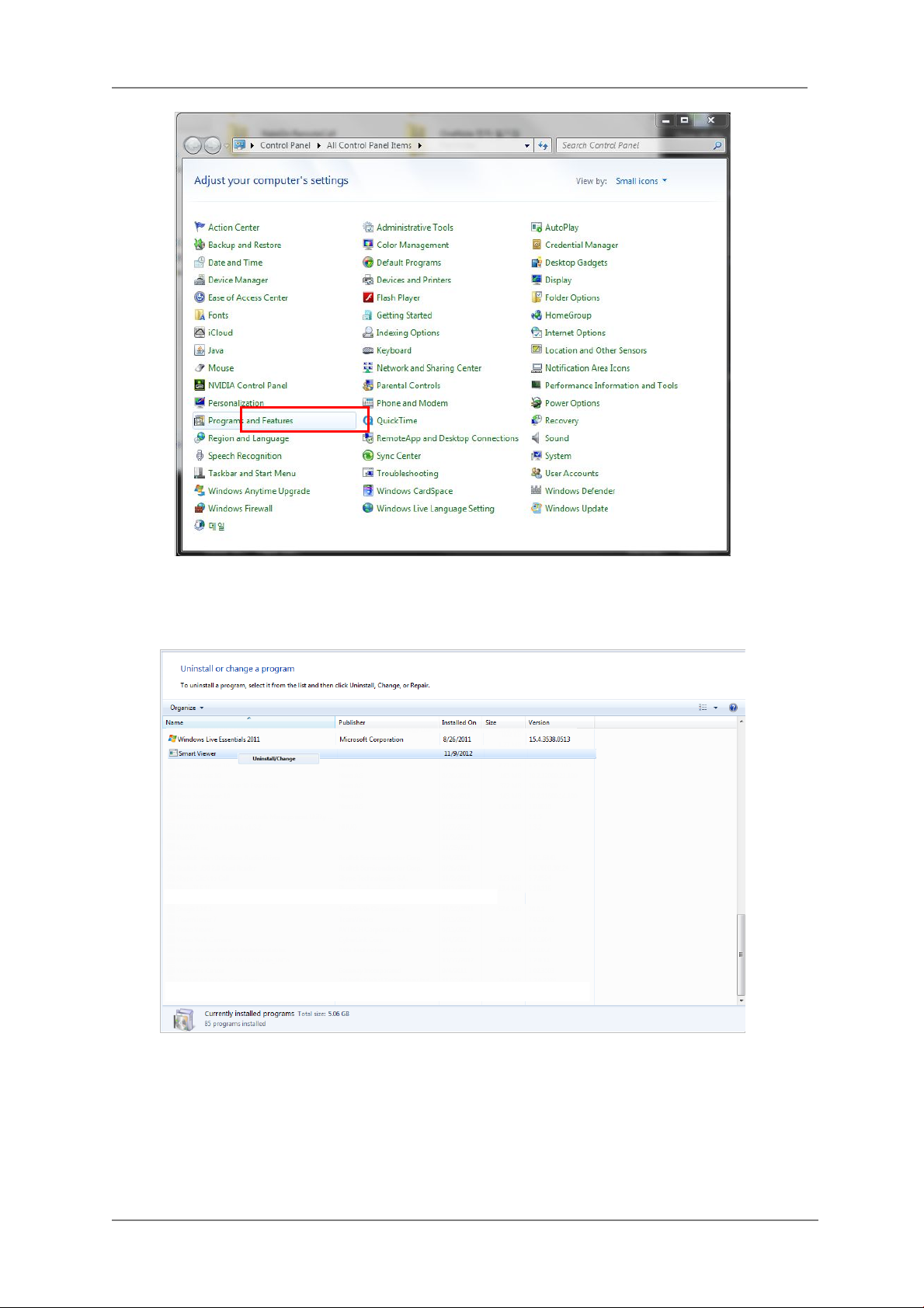Click the Installed On column header
This screenshot has height=1308, width=924.
click(x=460, y=722)
